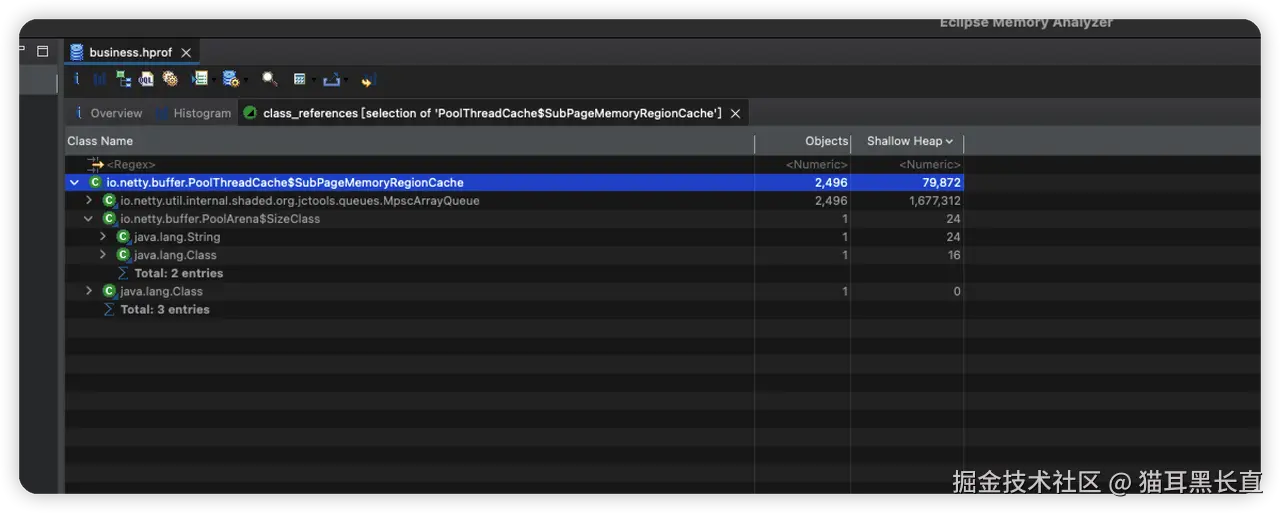Click the business.hprof database file icon
The width and height of the screenshot is (1280, 513).
tap(77, 52)
